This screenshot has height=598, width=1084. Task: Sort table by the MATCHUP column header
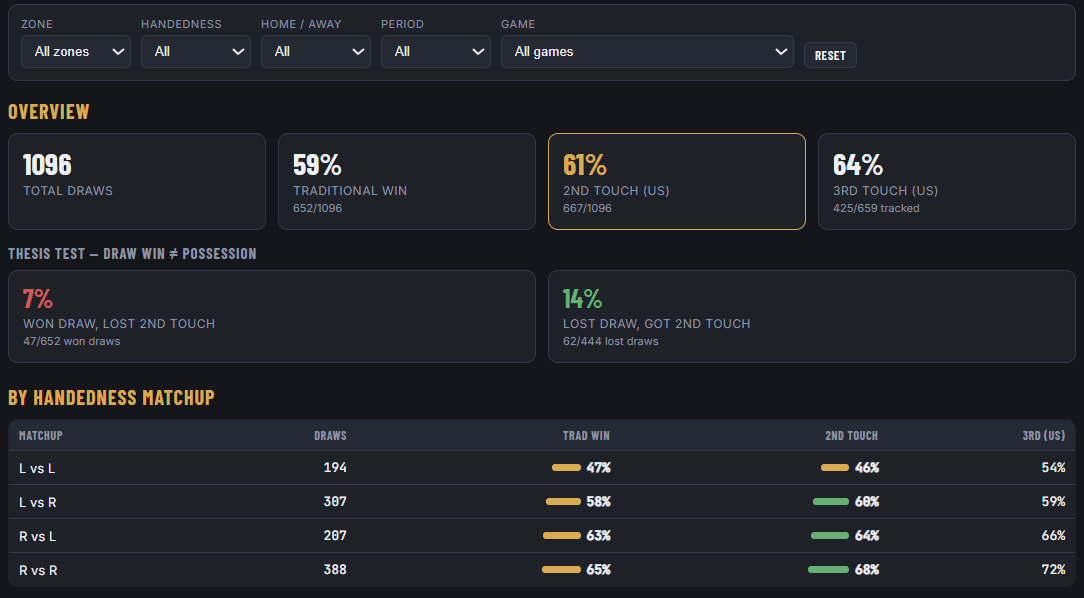[x=41, y=436]
